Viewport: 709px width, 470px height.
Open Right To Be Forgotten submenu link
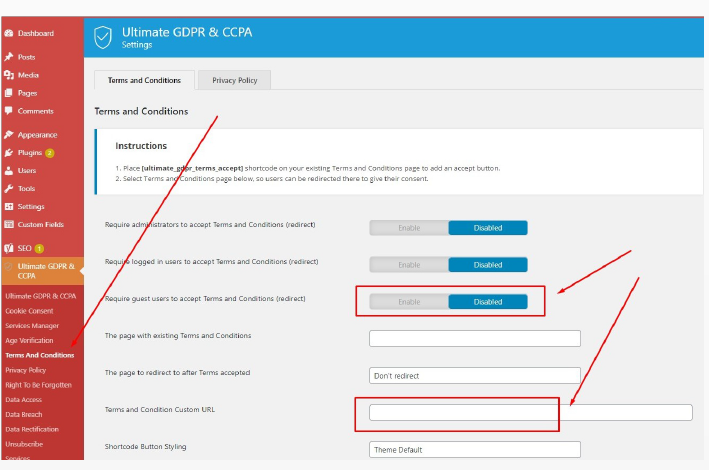point(38,385)
